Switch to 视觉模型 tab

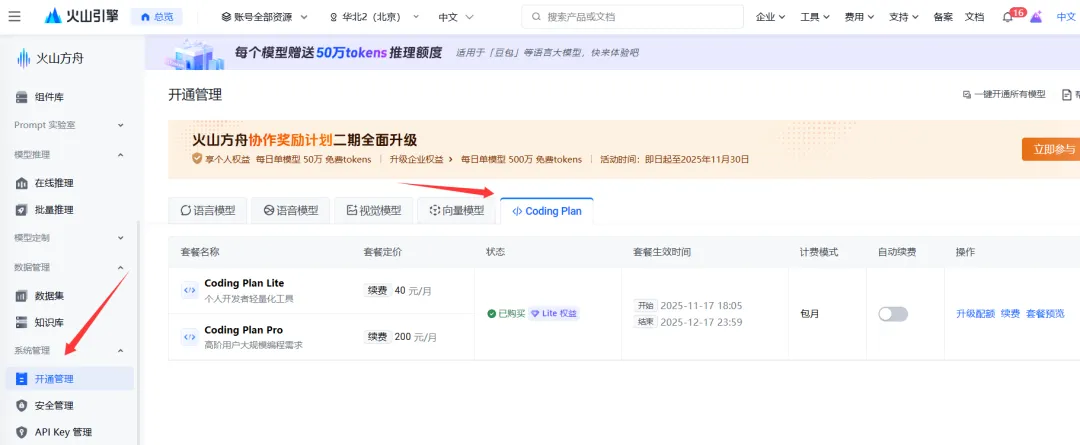click(373, 211)
